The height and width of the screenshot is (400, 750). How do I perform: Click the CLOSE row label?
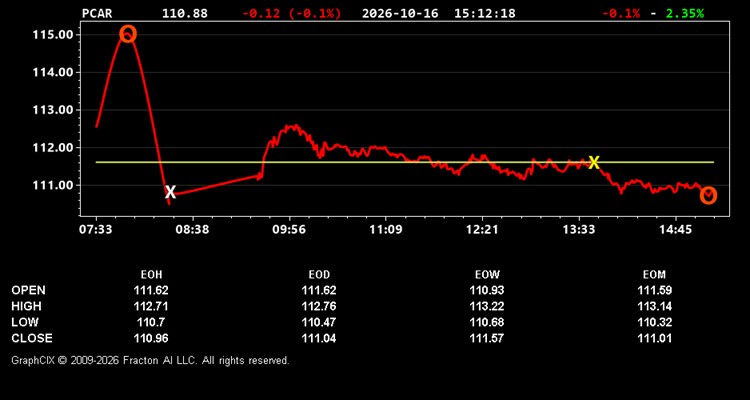32,338
